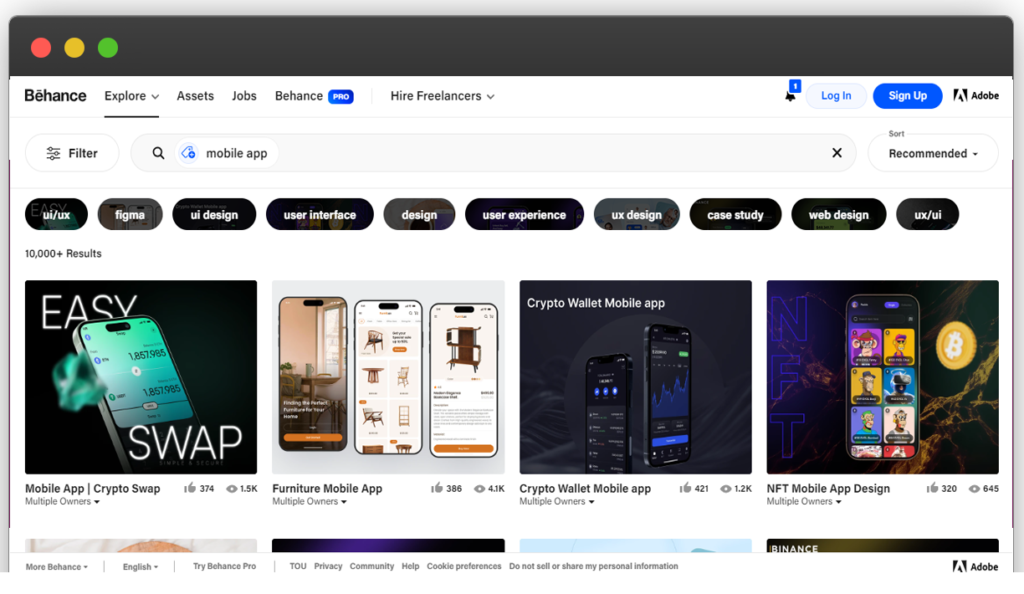Select the ui design tag chip
The height and width of the screenshot is (594, 1024).
pyautogui.click(x=214, y=214)
